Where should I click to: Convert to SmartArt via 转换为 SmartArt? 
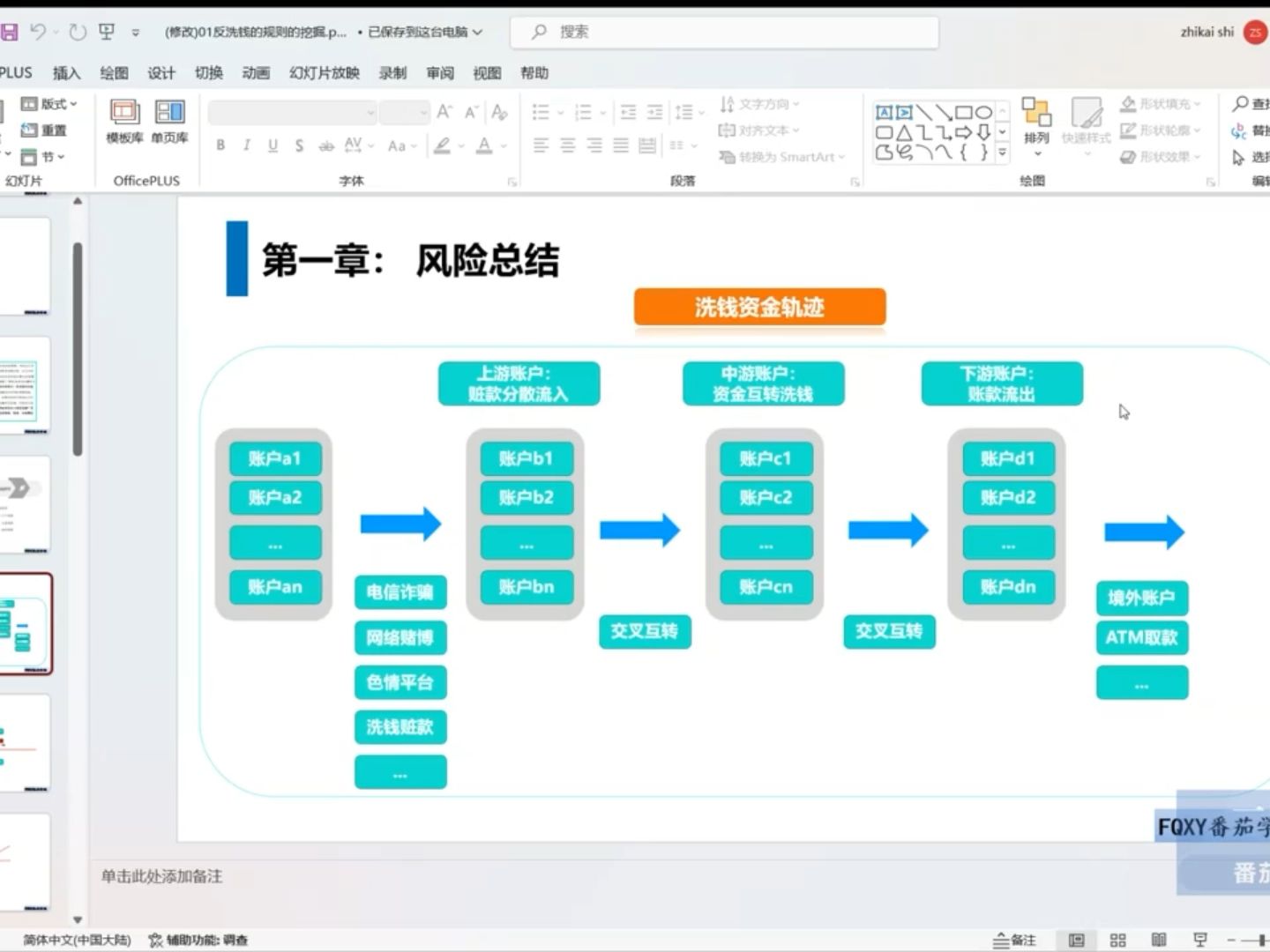[781, 157]
